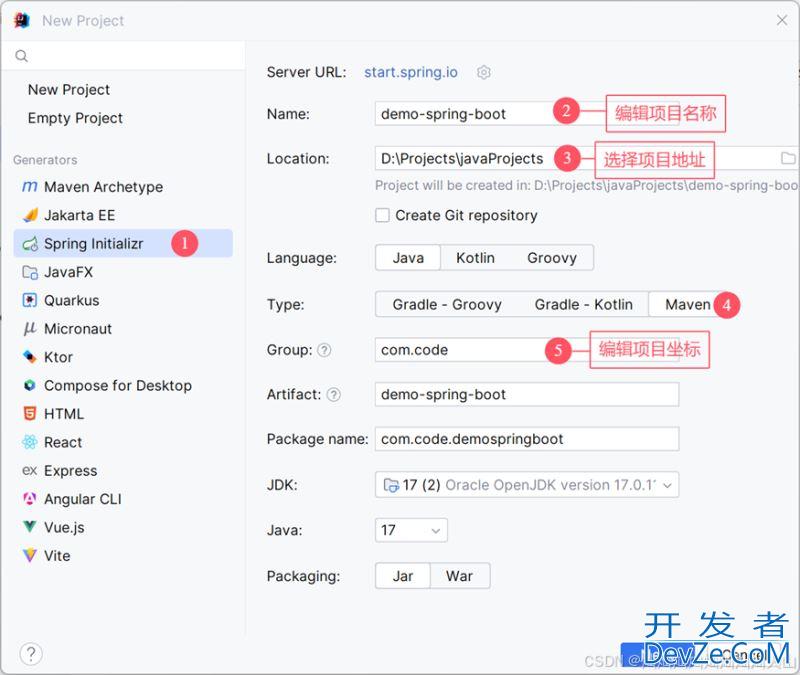Click the Spring Initializr leaf icon
The image size is (800, 675).
coord(30,244)
